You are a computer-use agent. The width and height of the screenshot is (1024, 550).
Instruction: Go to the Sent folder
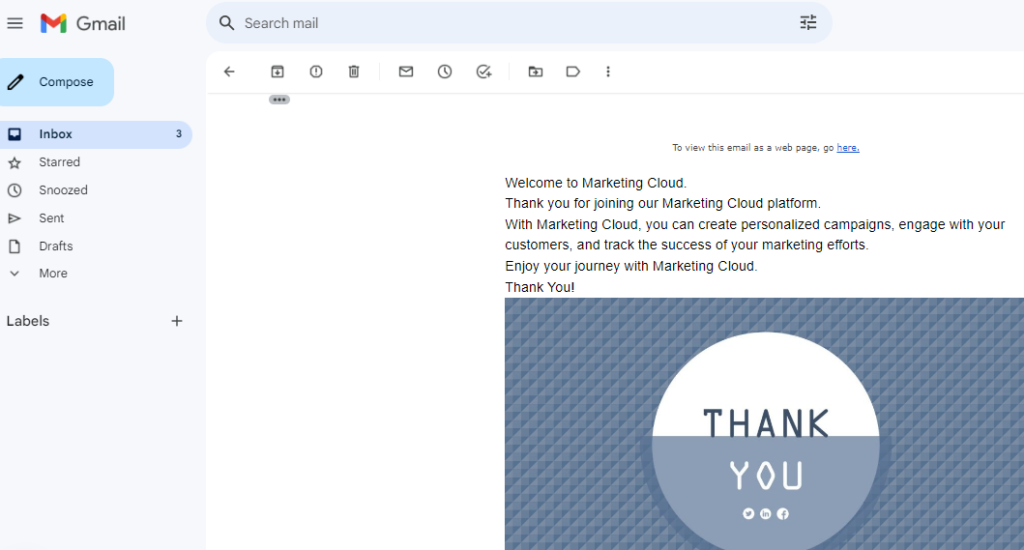pyautogui.click(x=51, y=218)
